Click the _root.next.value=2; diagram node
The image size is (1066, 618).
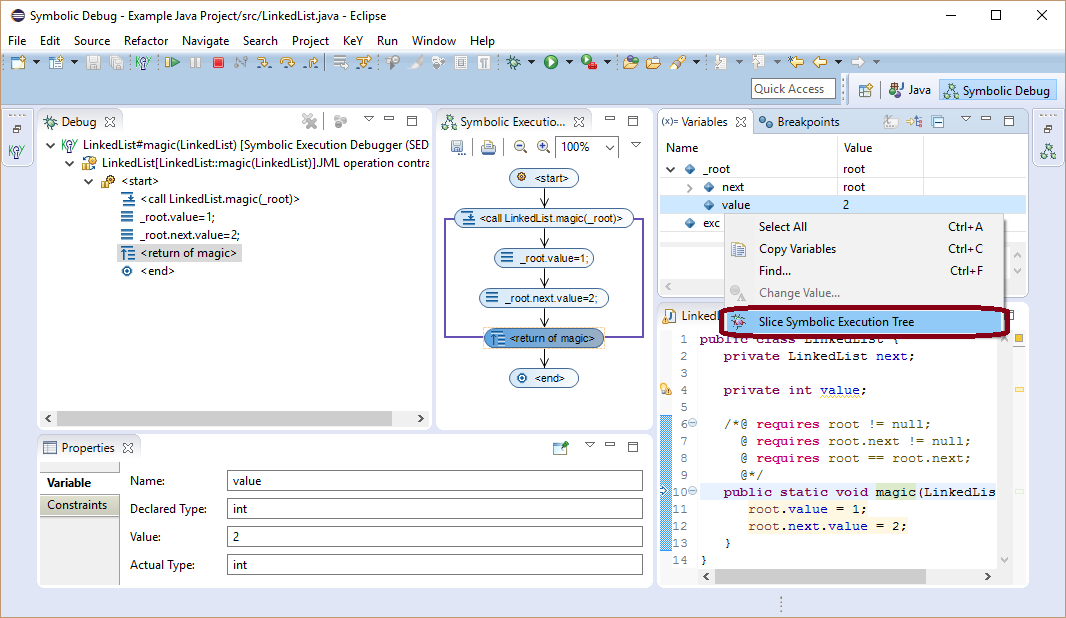pyautogui.click(x=544, y=298)
